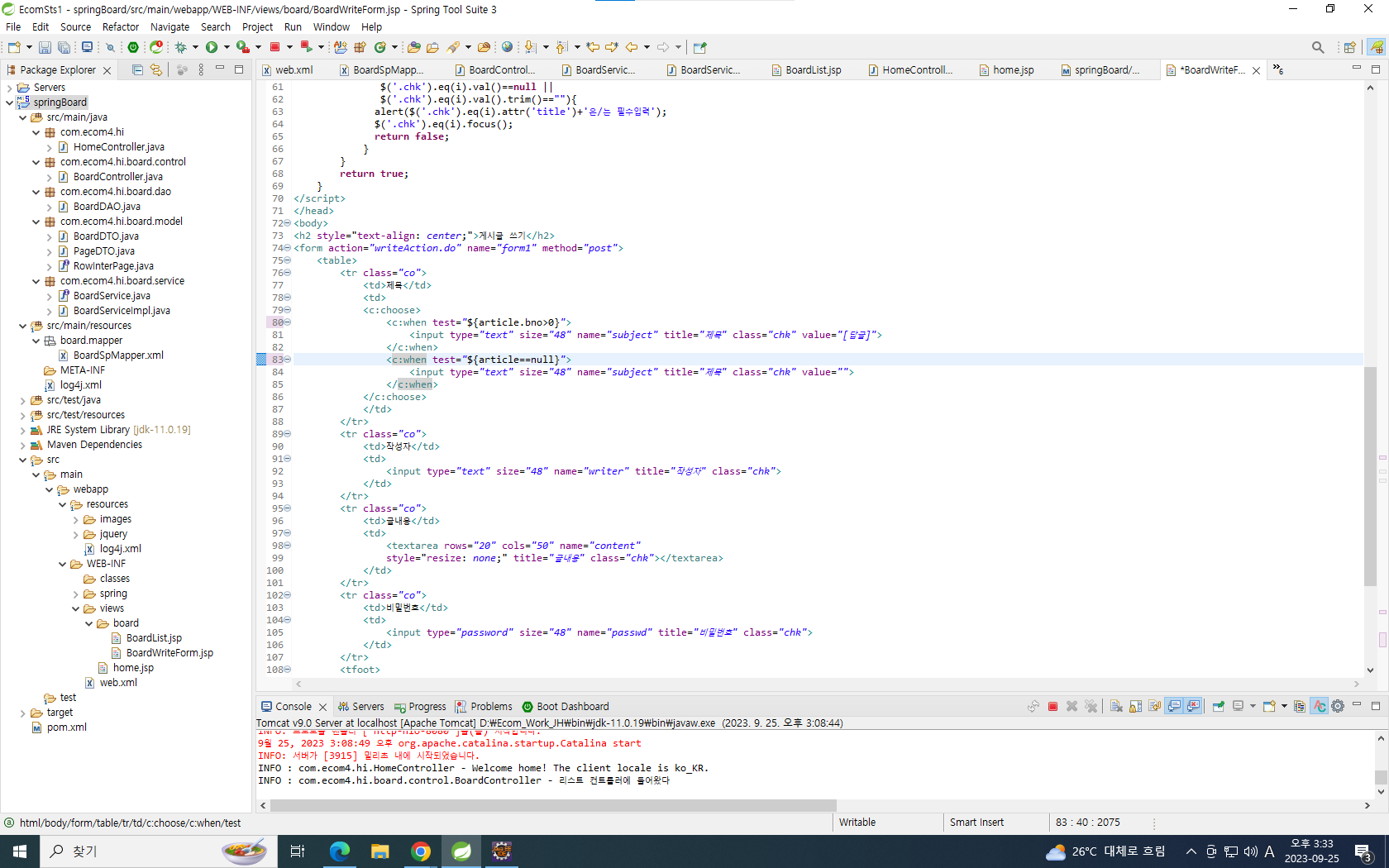This screenshot has width=1389, height=868.
Task: Close the BoardWriteForm.jsp editor tab
Action: (1257, 71)
